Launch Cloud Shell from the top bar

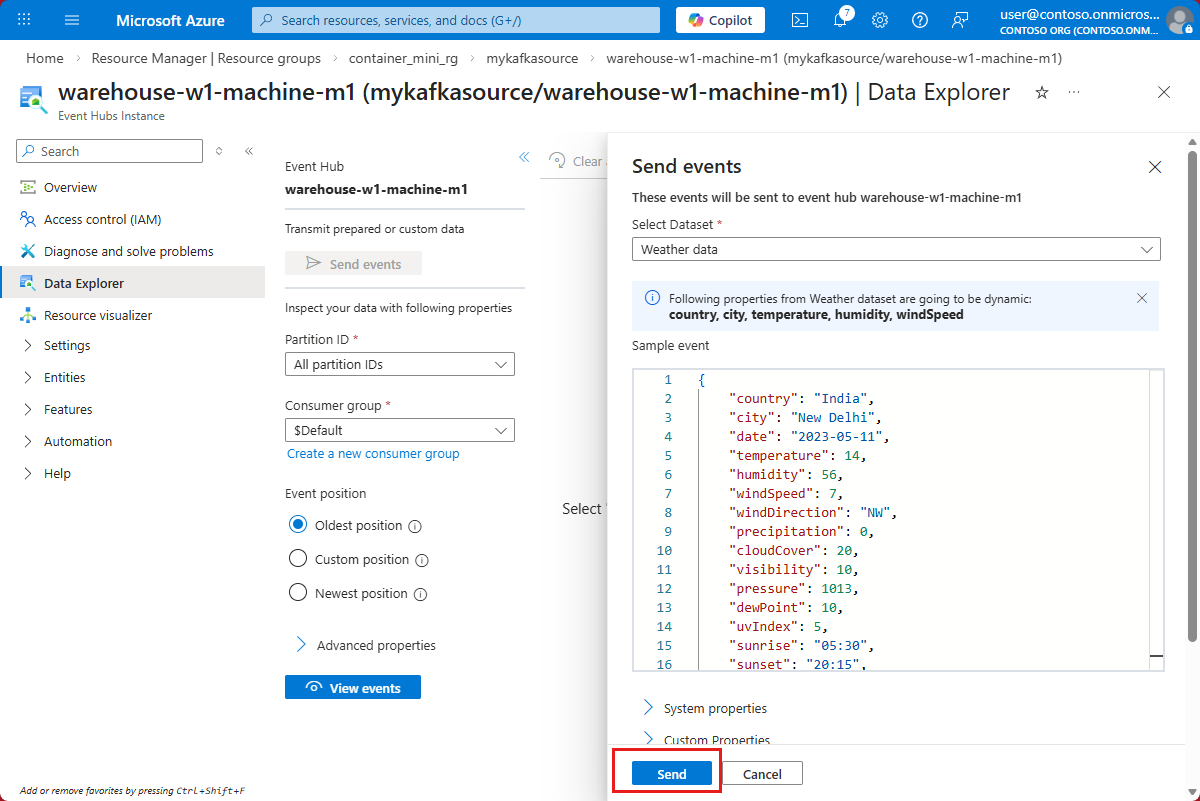click(800, 20)
